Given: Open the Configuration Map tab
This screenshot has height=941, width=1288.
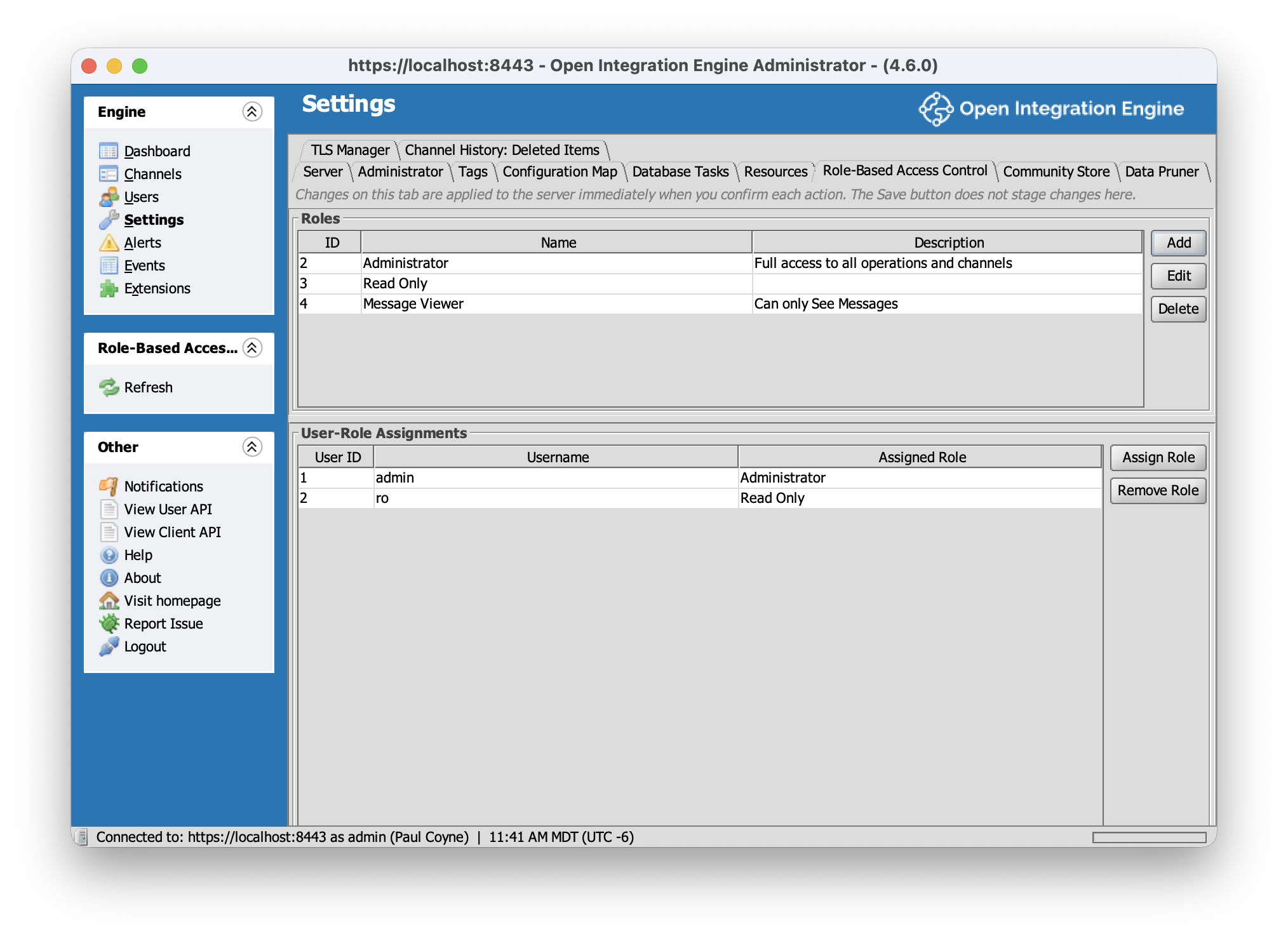Looking at the screenshot, I should tap(560, 171).
